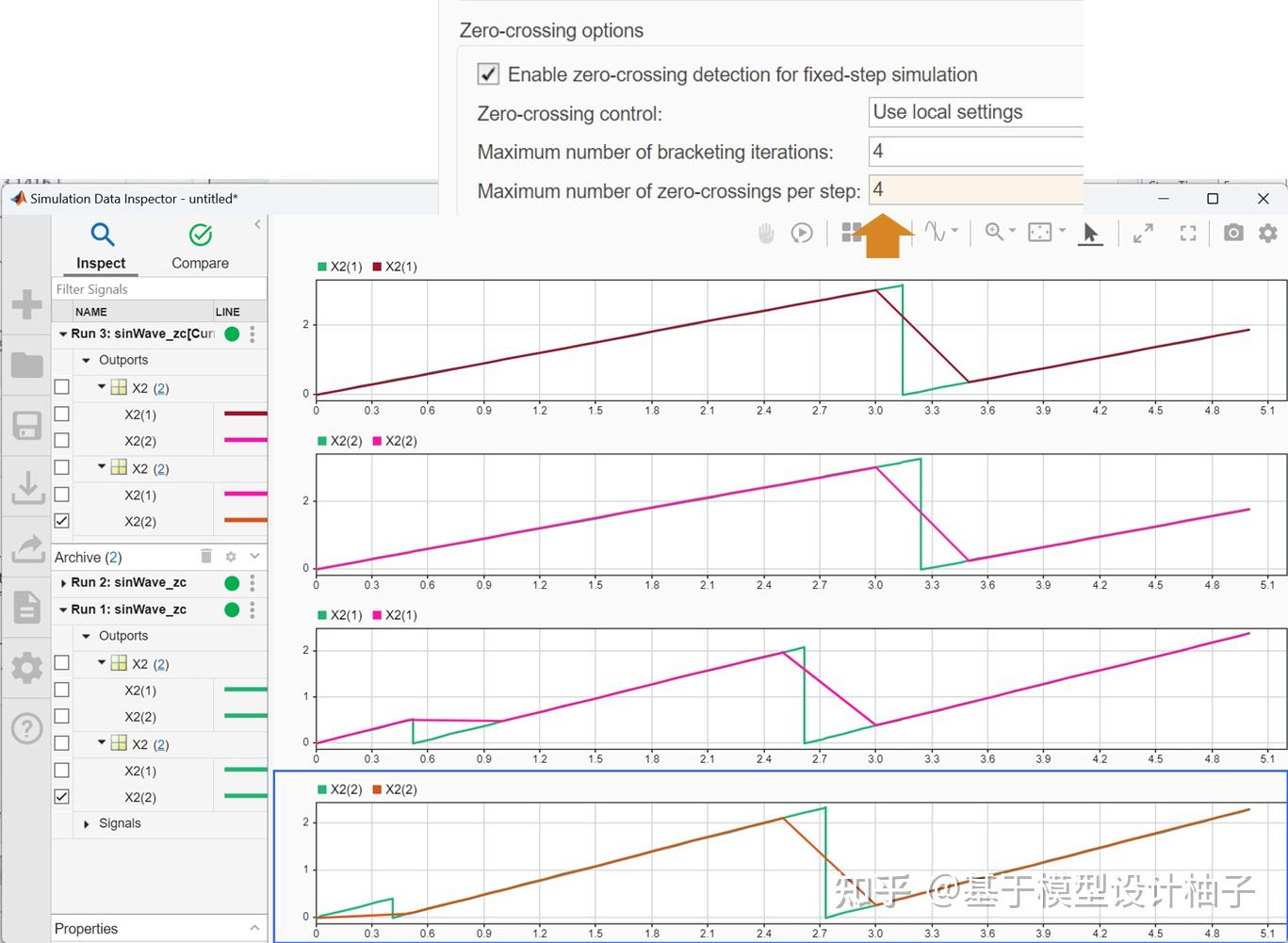Expand the Run 2: sinWave_zc tree node
The width and height of the screenshot is (1288, 943).
point(63,583)
